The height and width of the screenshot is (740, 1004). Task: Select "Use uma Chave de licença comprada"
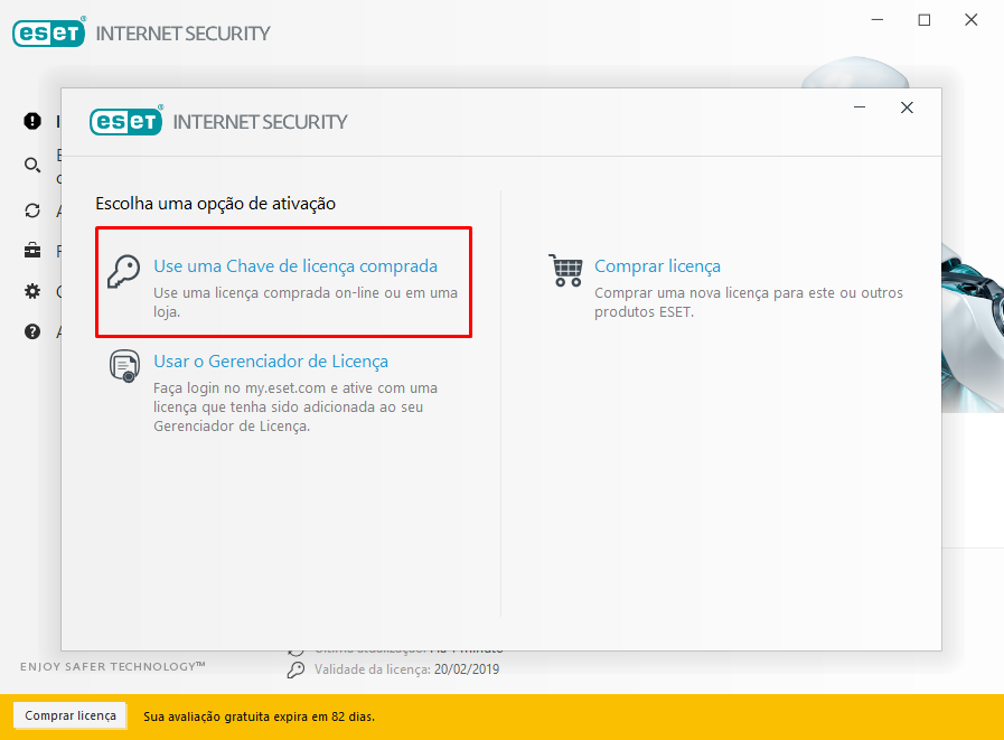coord(295,267)
